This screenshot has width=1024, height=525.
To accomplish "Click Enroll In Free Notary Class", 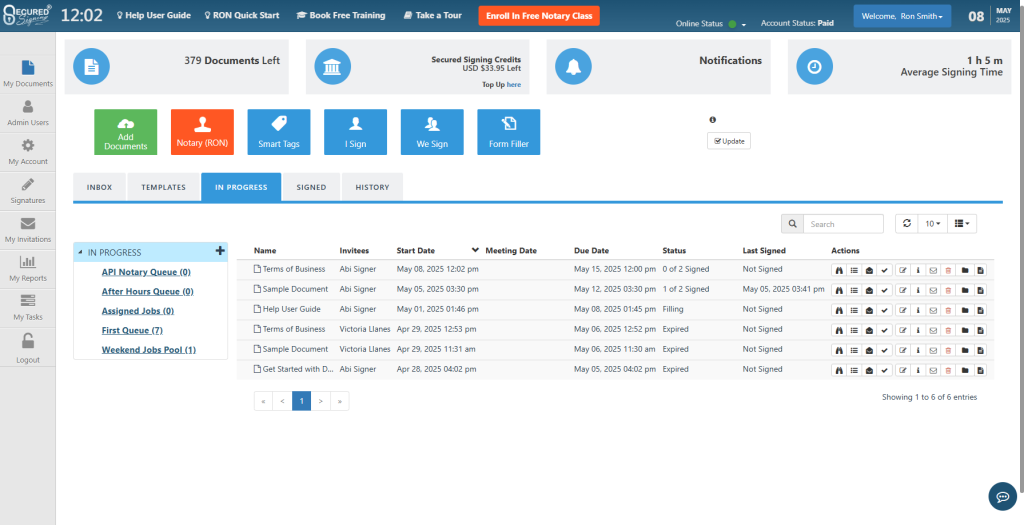I will tap(539, 16).
